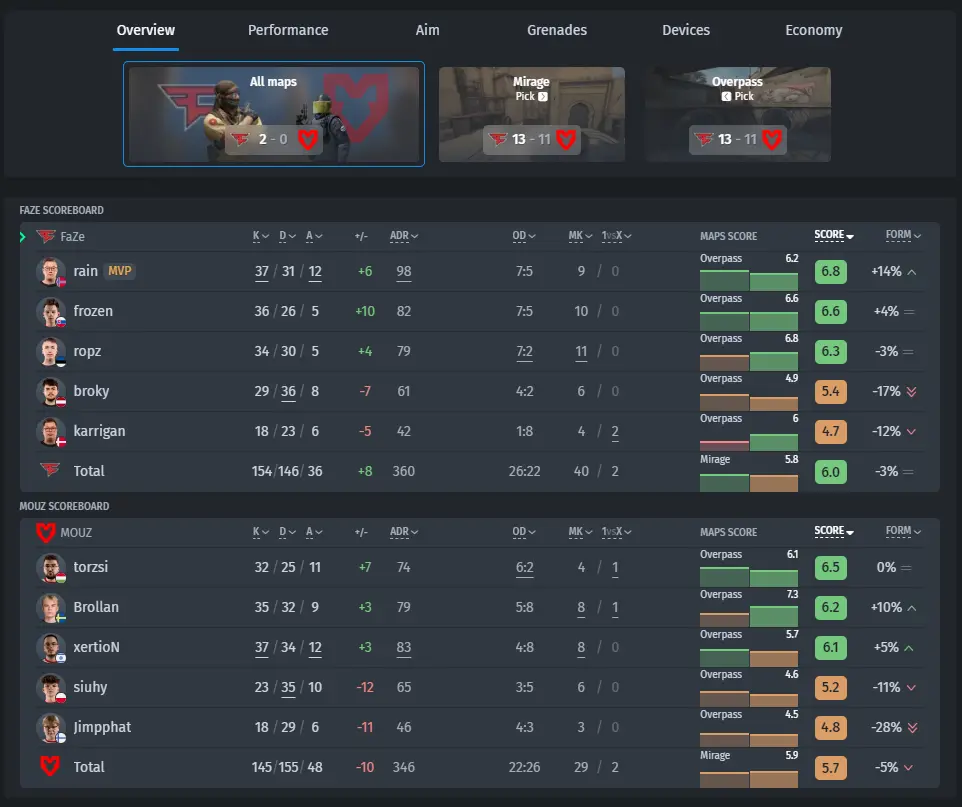Sort FaZe scoreboard by the ADR column

(404, 236)
